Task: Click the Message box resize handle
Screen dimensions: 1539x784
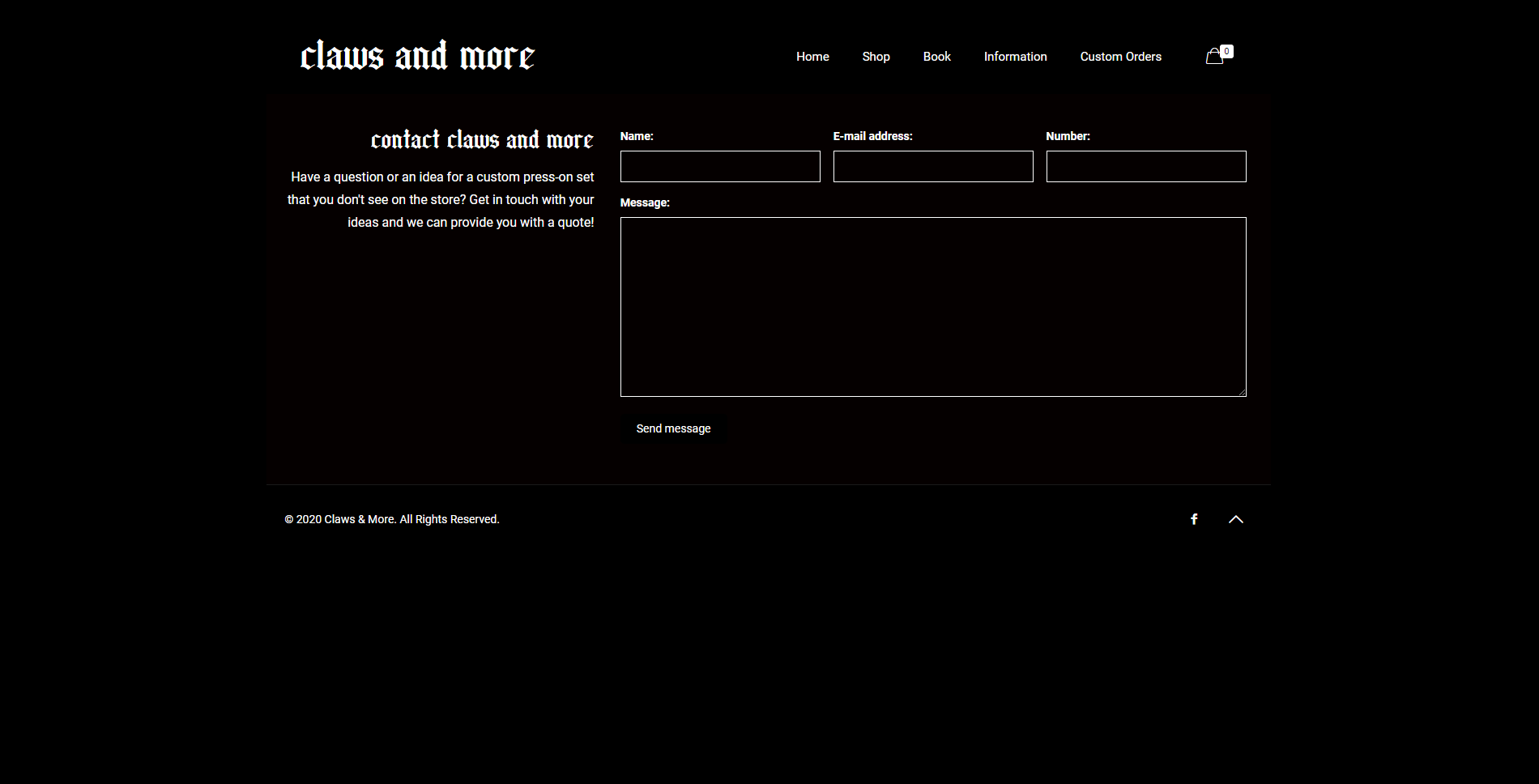Action: coord(1242,392)
